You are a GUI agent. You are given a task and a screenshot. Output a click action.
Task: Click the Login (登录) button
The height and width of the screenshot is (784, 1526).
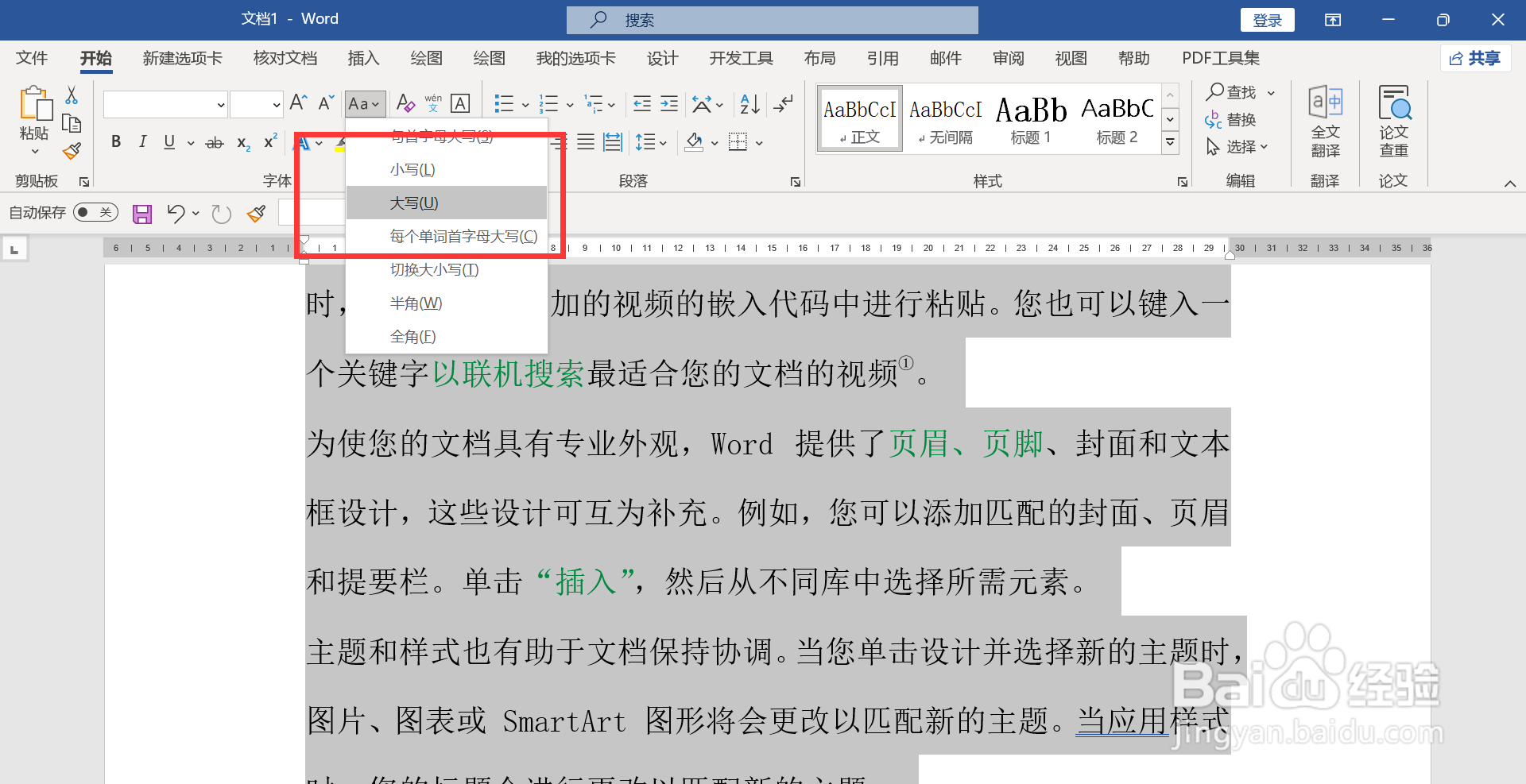pyautogui.click(x=1267, y=20)
